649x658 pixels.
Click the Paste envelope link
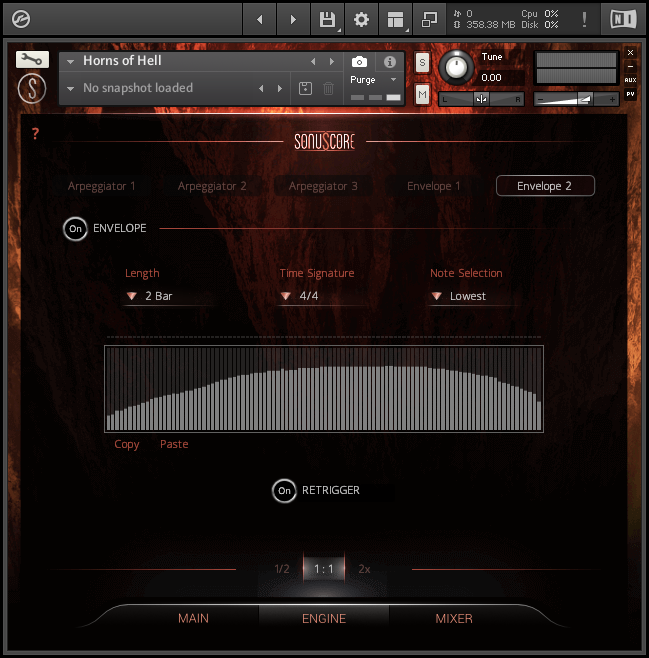174,444
